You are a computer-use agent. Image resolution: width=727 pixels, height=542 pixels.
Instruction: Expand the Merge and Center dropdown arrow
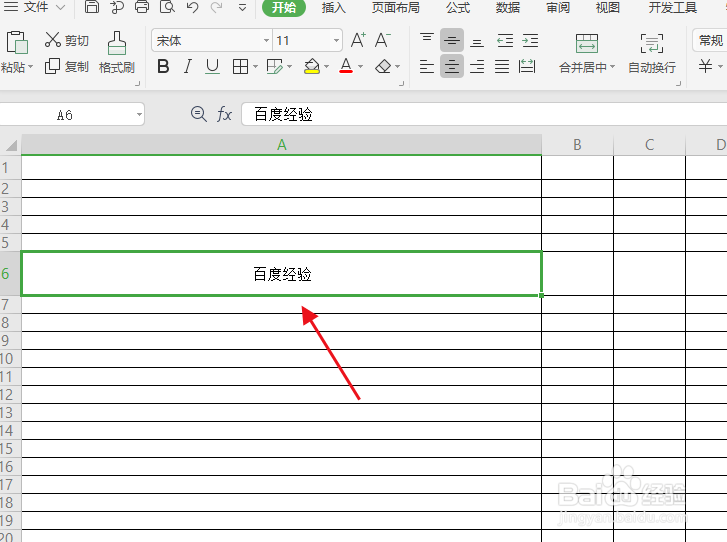coord(612,67)
